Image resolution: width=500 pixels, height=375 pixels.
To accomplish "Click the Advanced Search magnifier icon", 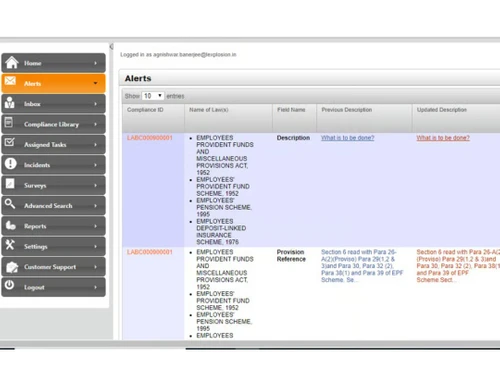I will 10,204.
